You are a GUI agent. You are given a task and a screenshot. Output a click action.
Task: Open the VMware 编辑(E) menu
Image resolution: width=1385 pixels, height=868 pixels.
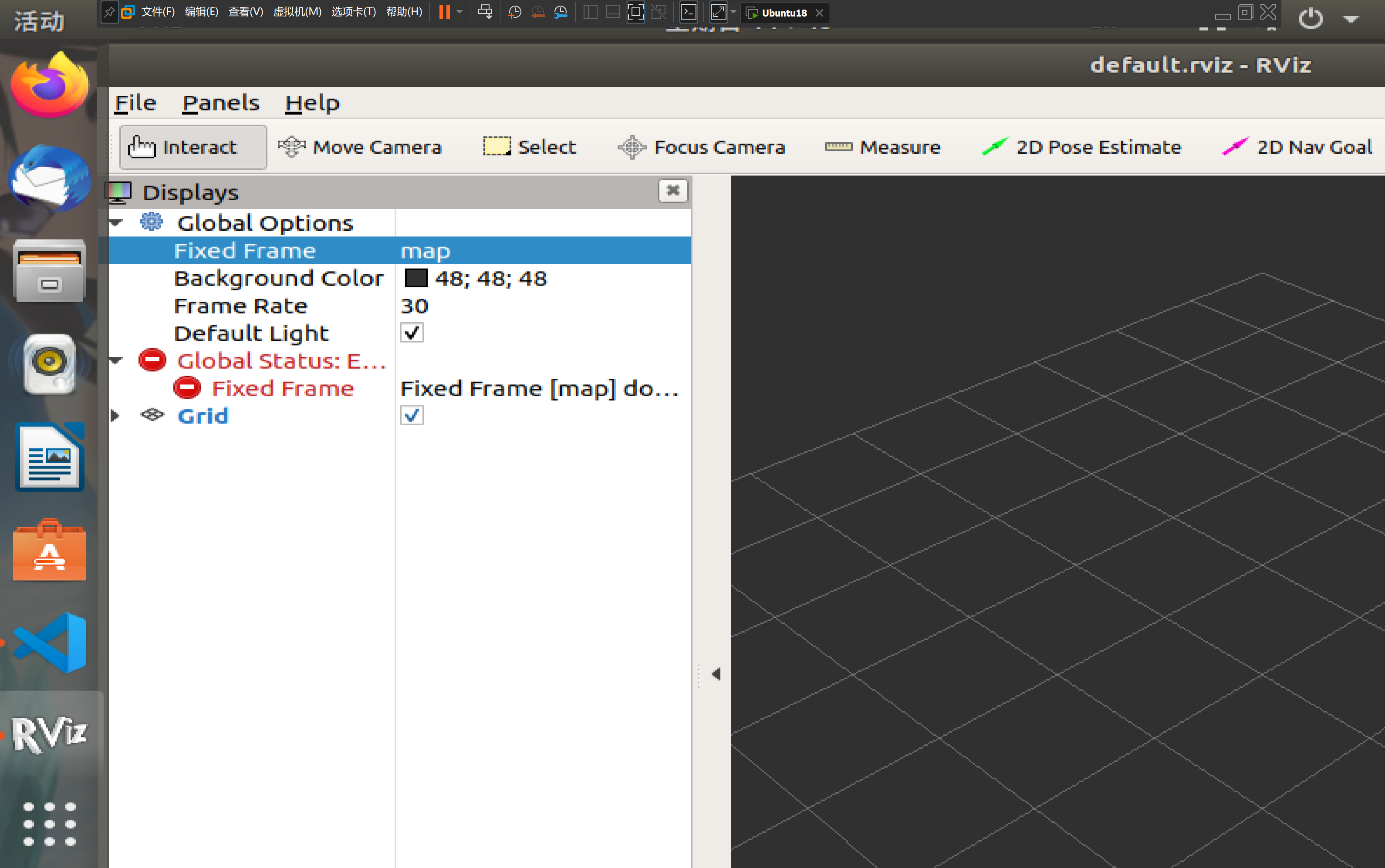pyautogui.click(x=202, y=12)
